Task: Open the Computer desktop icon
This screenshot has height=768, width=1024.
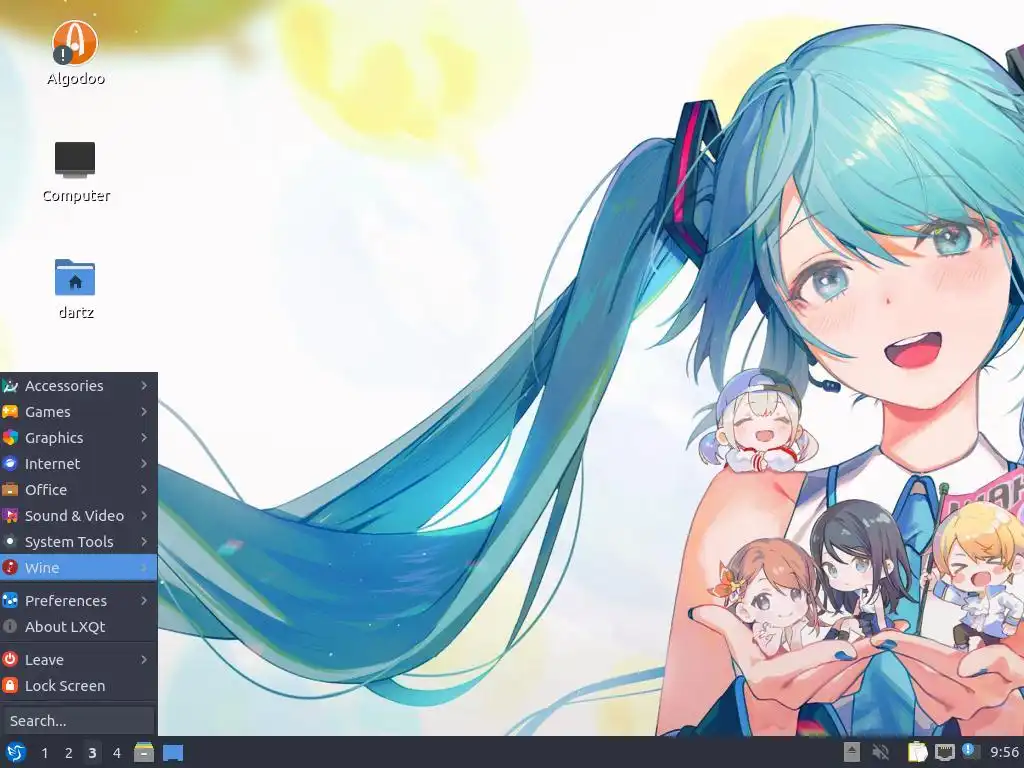Action: coord(75,172)
